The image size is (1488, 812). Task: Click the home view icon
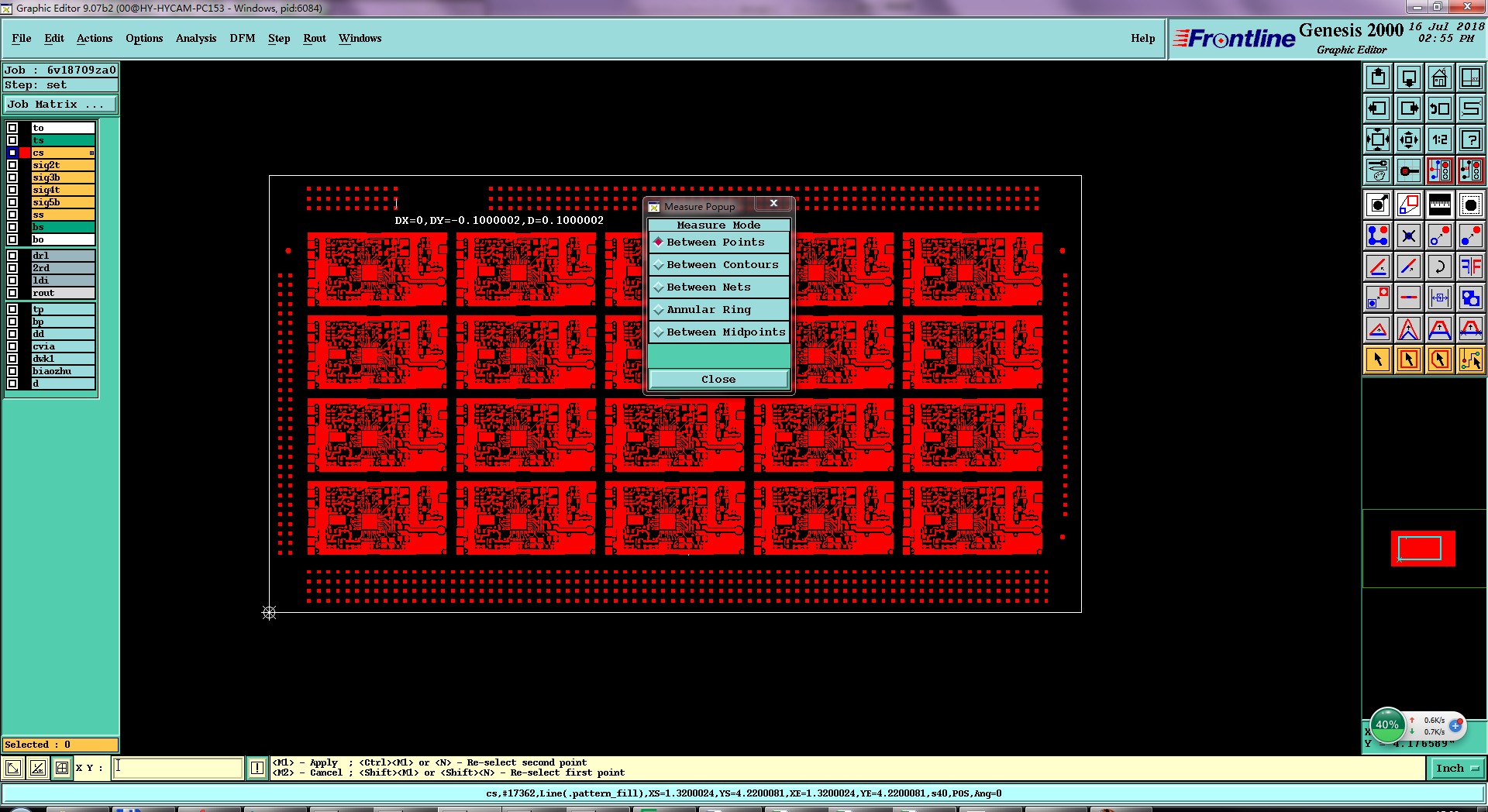1439,77
